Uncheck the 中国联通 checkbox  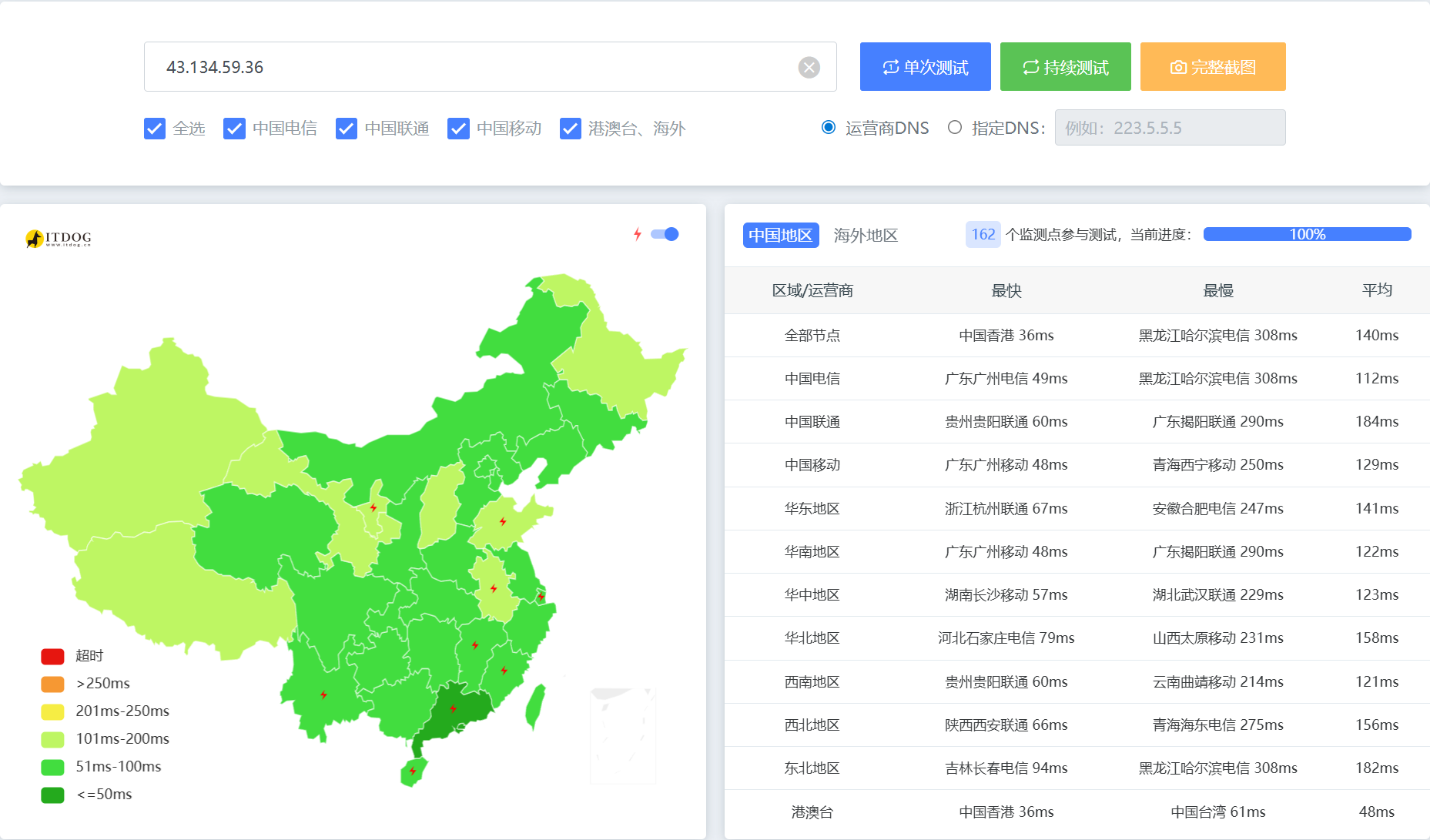pos(347,129)
